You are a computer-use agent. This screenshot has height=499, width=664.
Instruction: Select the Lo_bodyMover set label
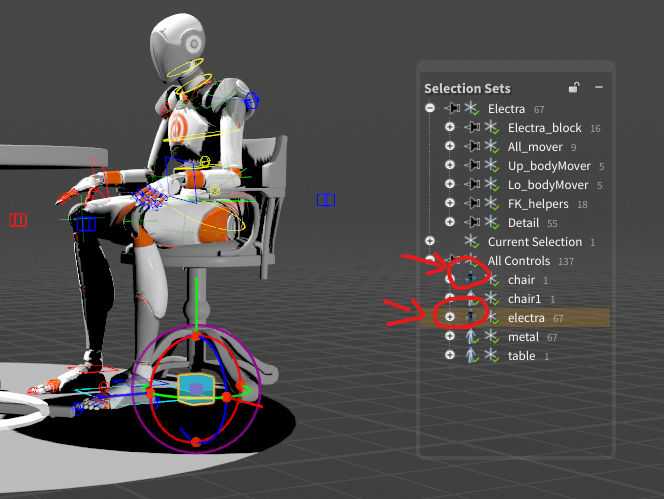[548, 185]
